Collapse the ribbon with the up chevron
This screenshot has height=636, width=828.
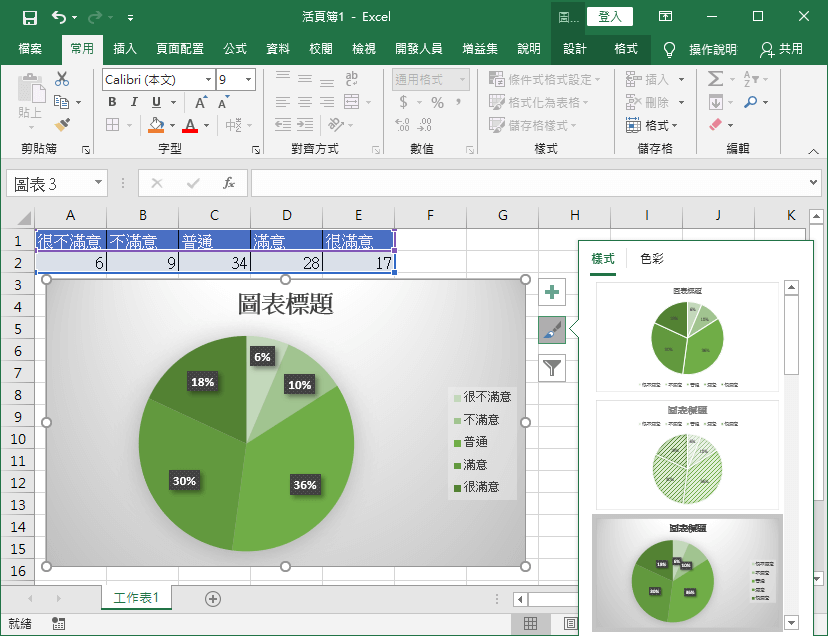[813, 152]
